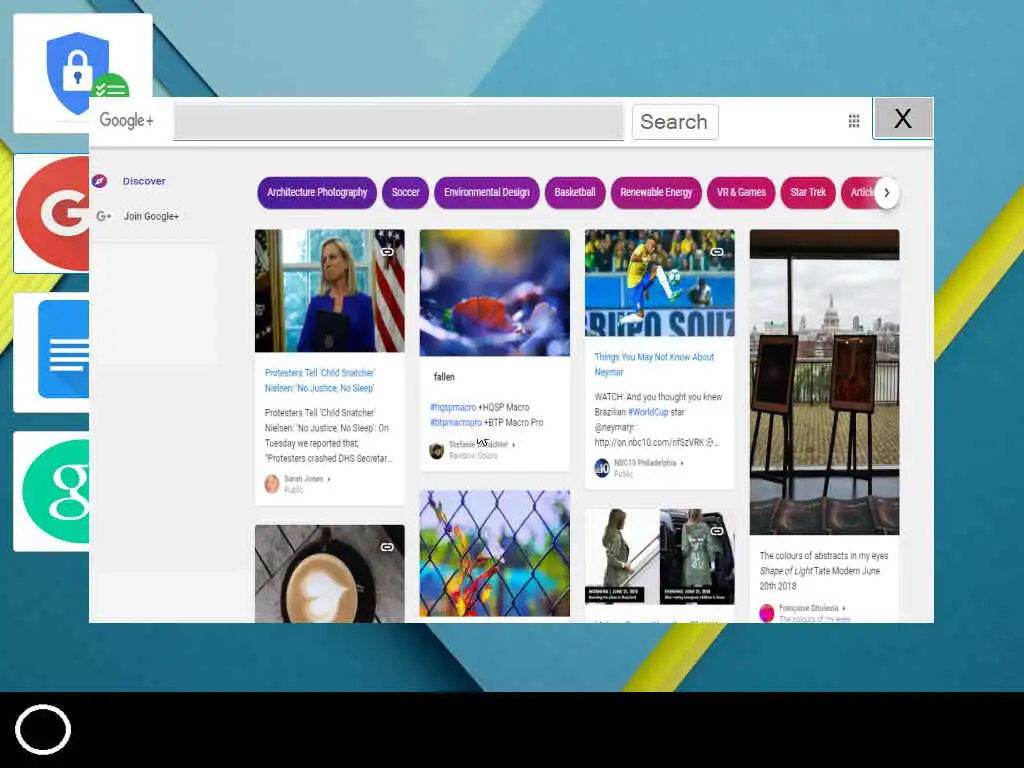The height and width of the screenshot is (768, 1024).
Task: Select the Soccer topic chip
Action: tap(406, 193)
